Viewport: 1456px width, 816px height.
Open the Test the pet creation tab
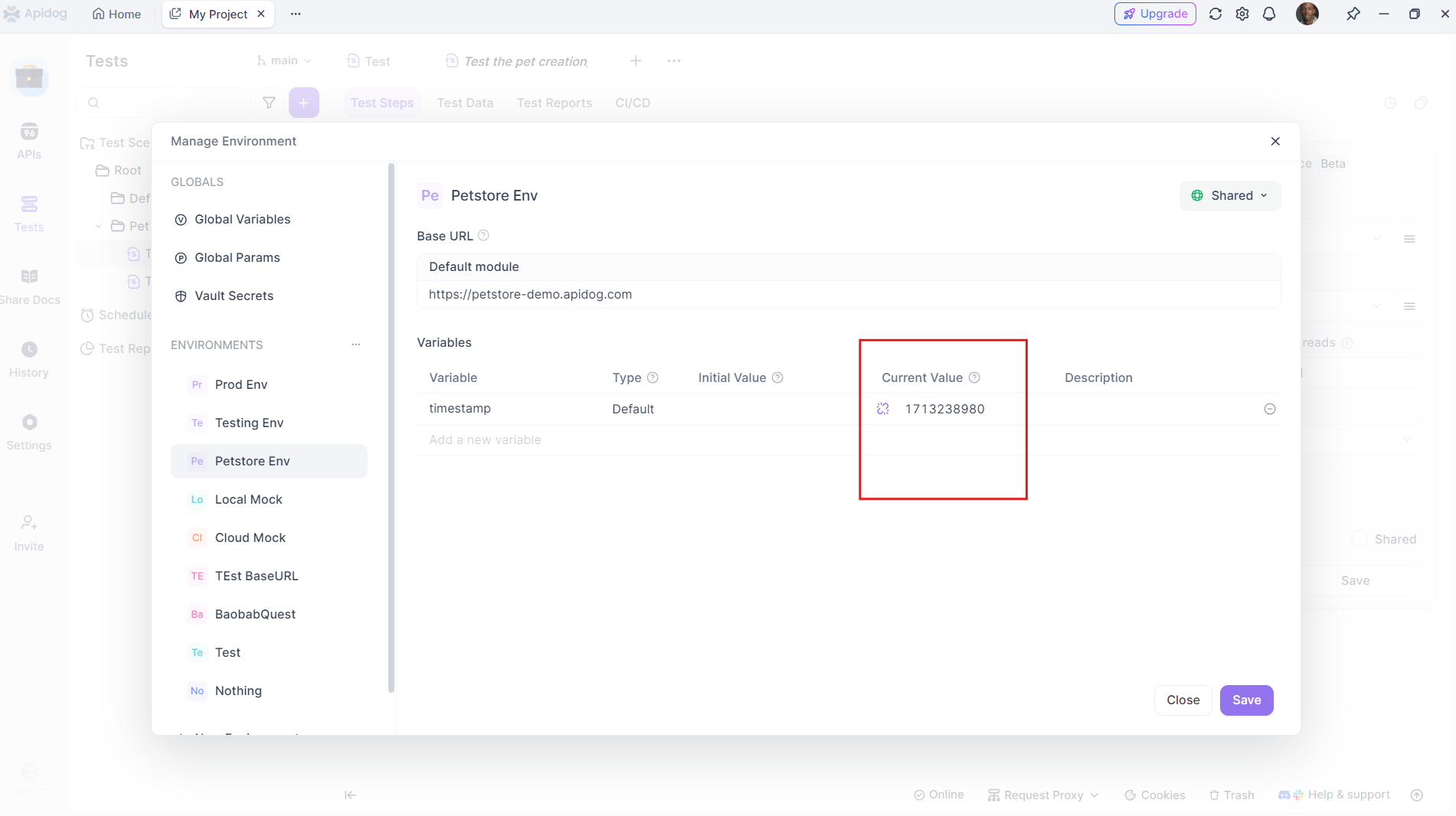pos(518,61)
